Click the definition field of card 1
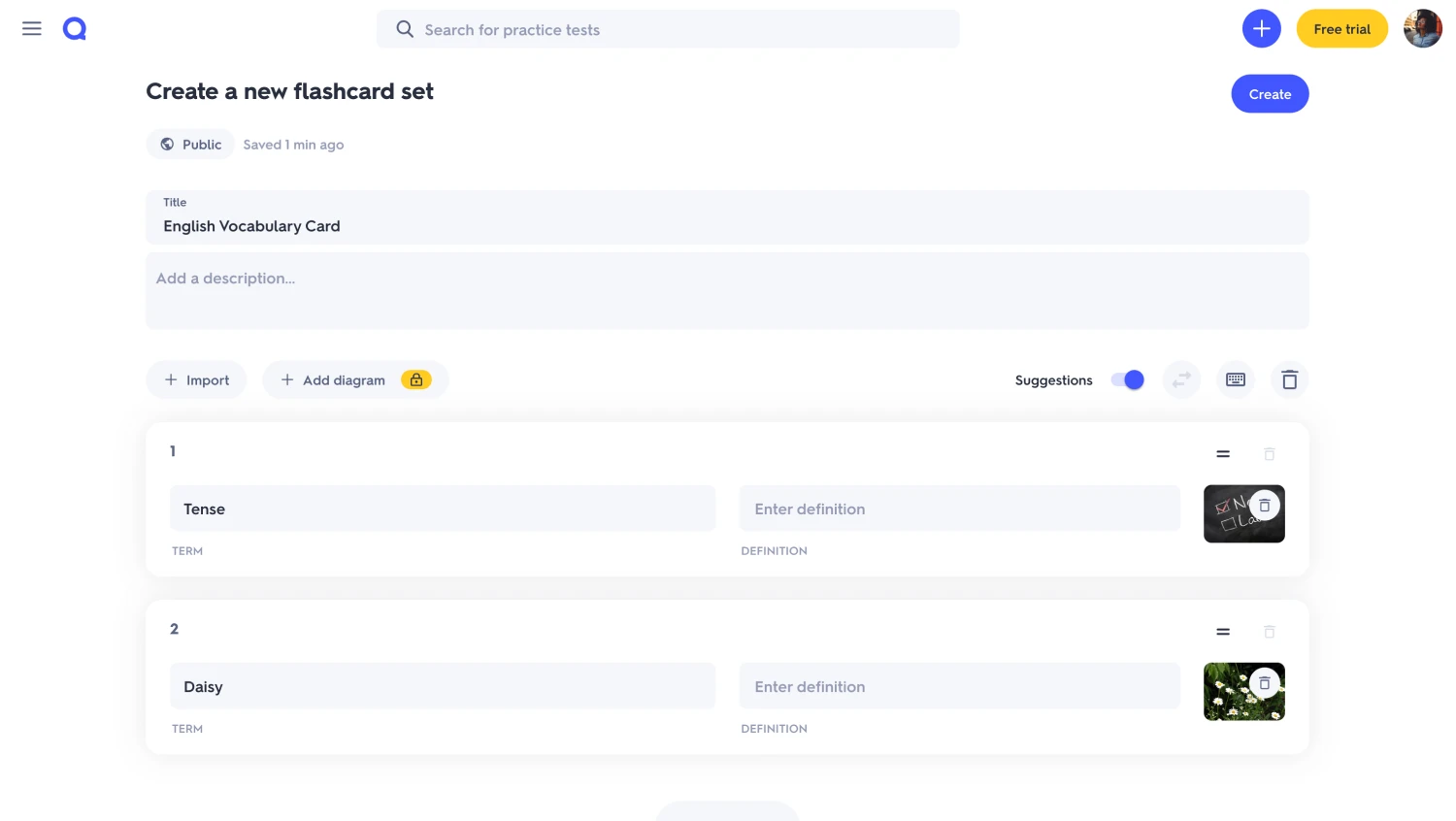Screen dimensions: 1456x821 (x=959, y=508)
